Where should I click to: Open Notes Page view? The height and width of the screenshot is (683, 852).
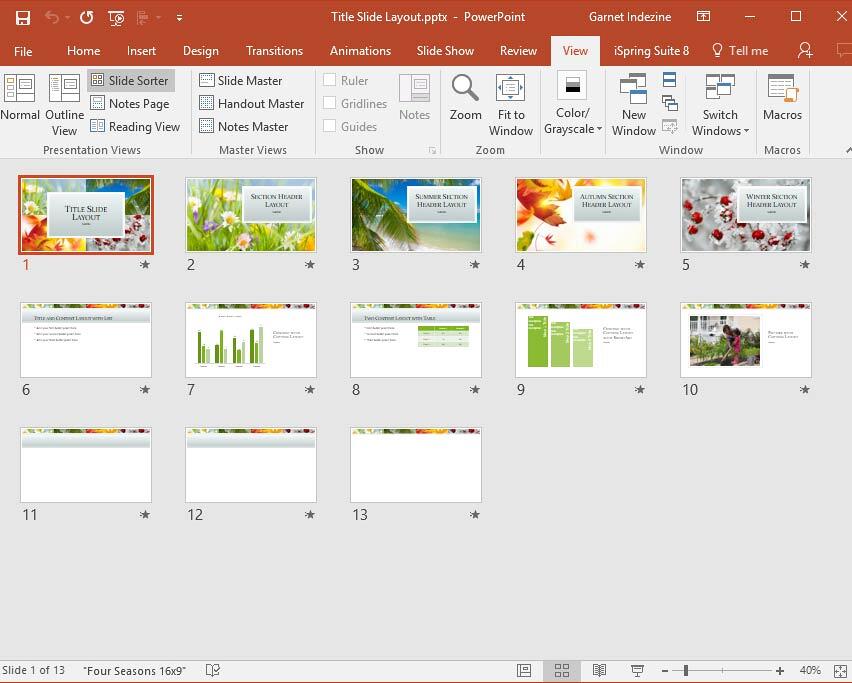coord(131,103)
